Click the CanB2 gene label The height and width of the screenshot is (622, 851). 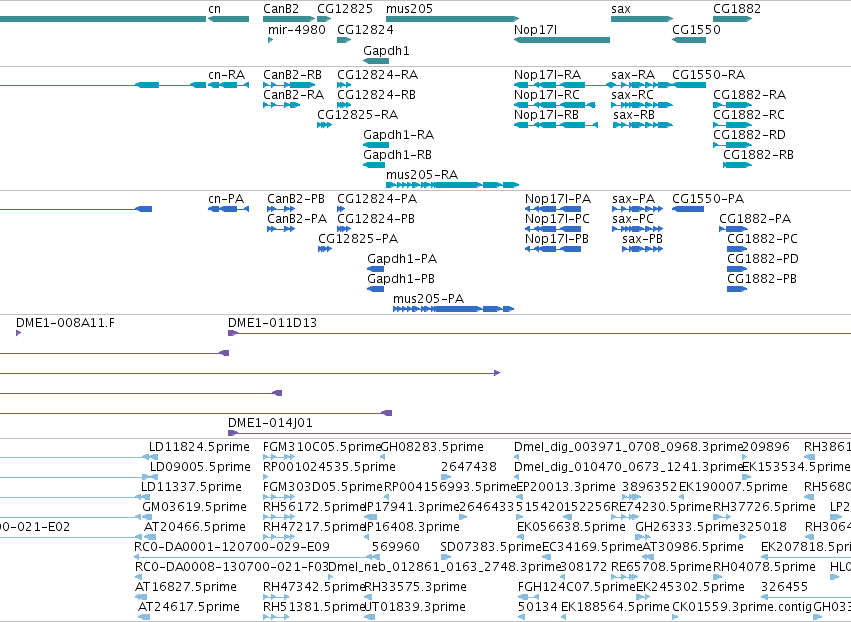281,9
